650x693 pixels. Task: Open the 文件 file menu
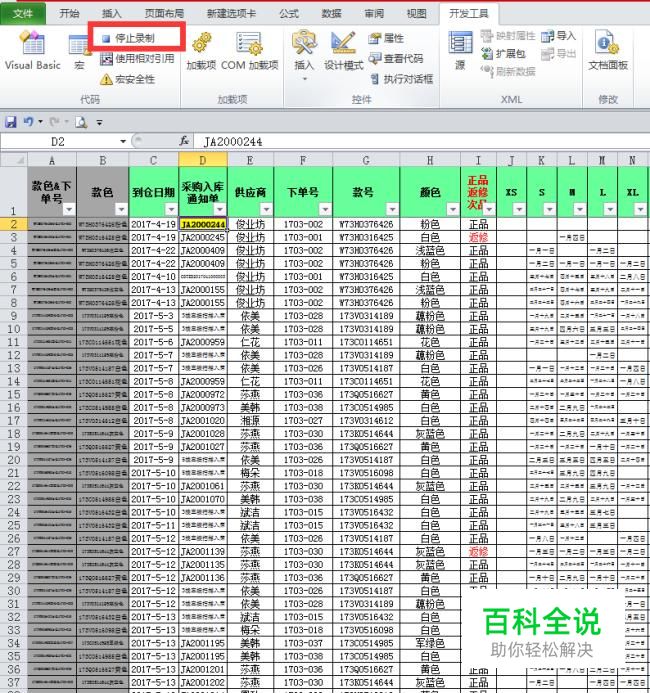point(23,14)
